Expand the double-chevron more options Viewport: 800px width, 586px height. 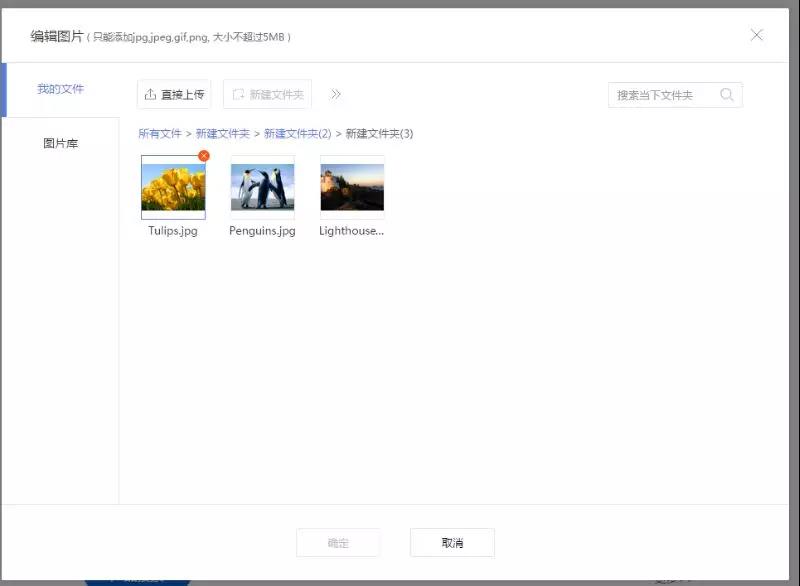pyautogui.click(x=335, y=94)
